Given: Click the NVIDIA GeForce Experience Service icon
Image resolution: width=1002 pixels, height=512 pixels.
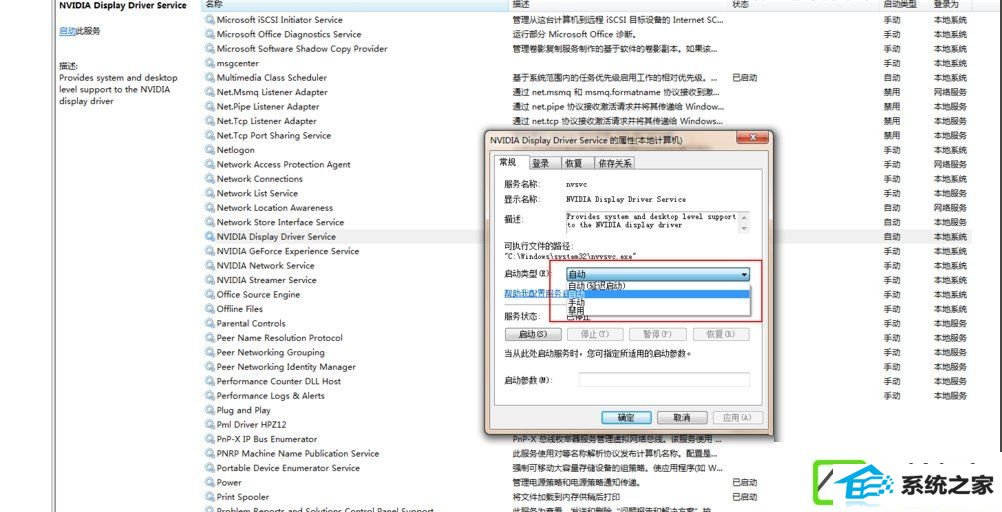Looking at the screenshot, I should tap(210, 251).
